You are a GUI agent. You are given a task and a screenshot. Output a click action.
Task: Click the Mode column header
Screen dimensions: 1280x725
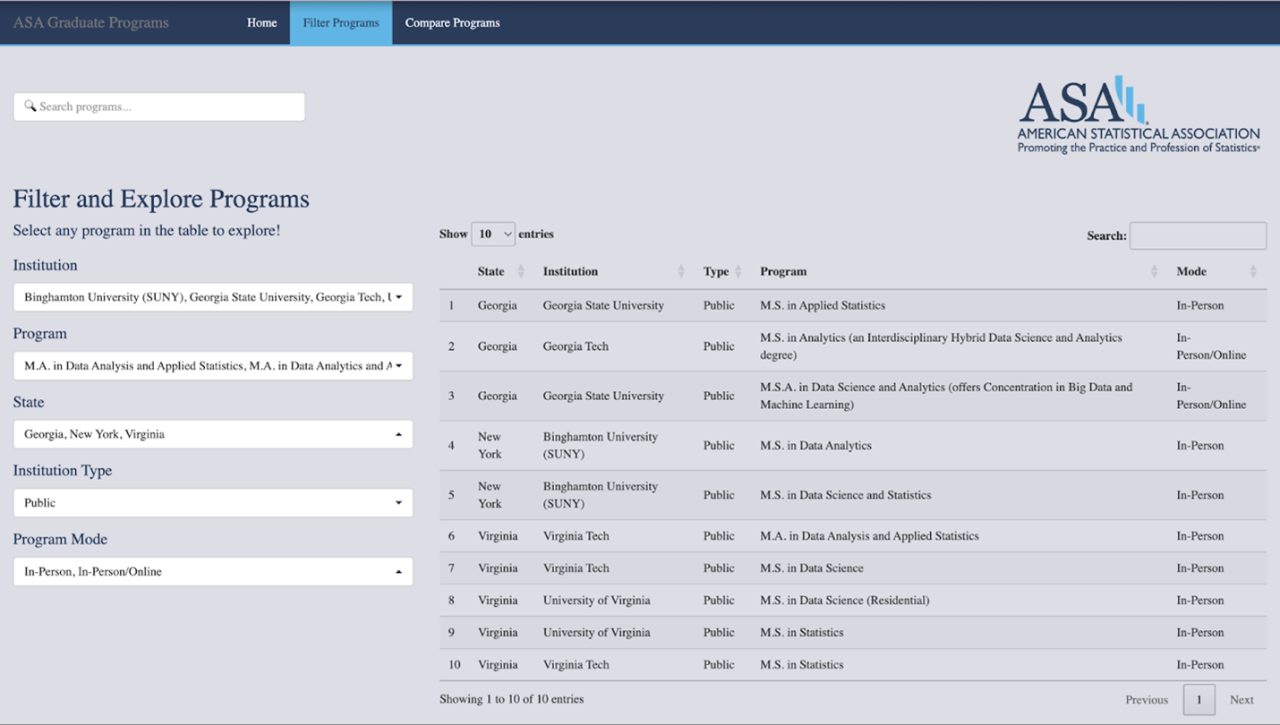[x=1191, y=272]
